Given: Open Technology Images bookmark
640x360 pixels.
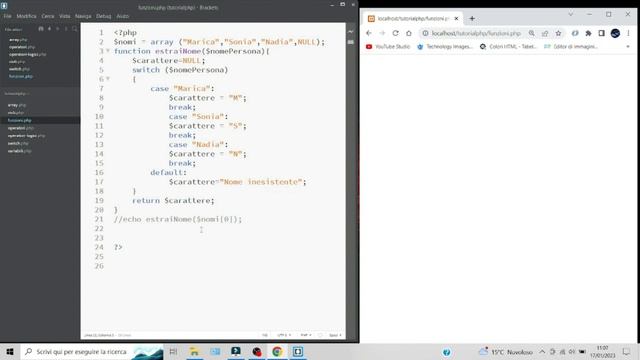Looking at the screenshot, I should click(x=444, y=47).
